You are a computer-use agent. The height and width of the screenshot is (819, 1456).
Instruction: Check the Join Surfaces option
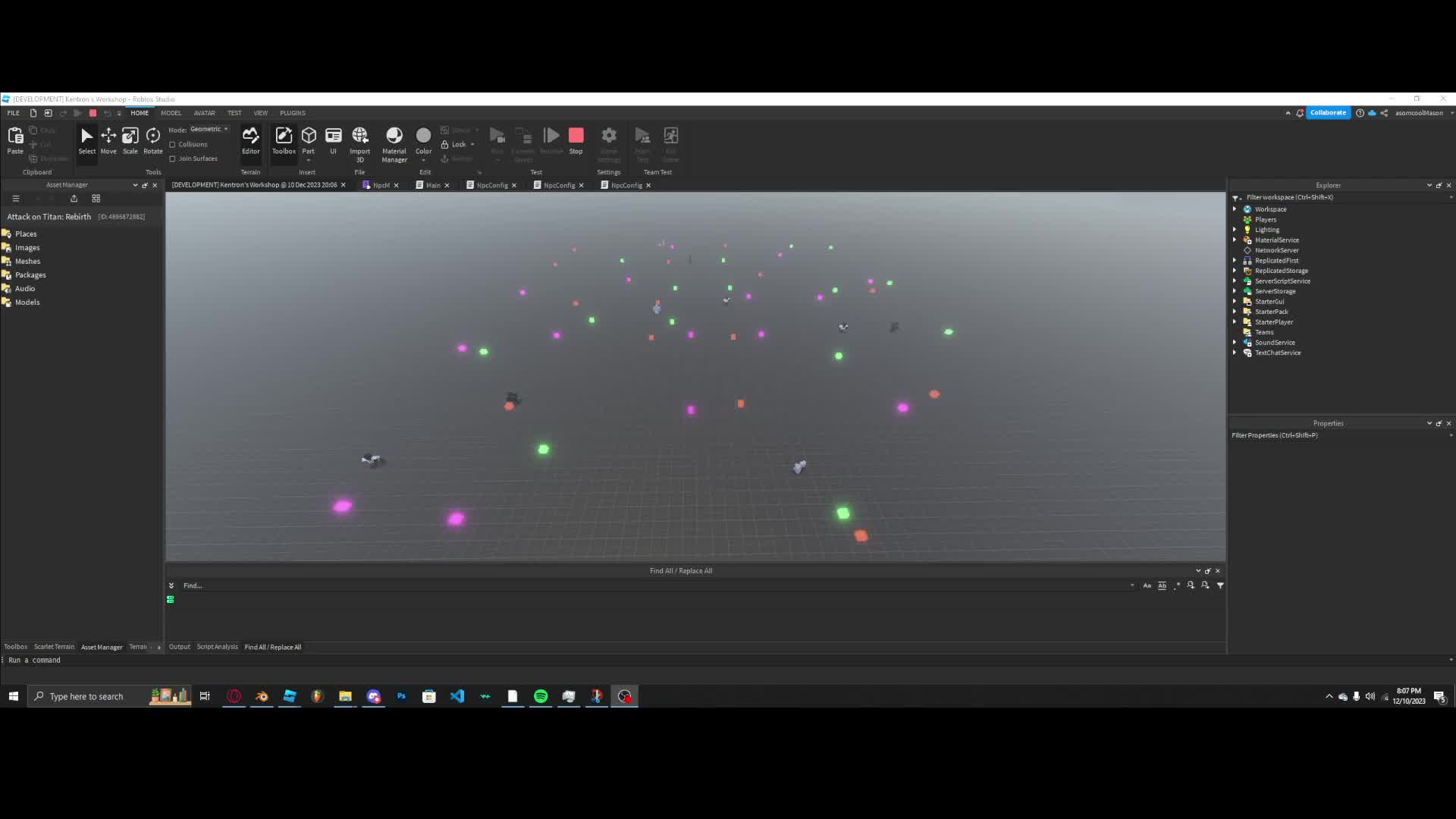[173, 158]
